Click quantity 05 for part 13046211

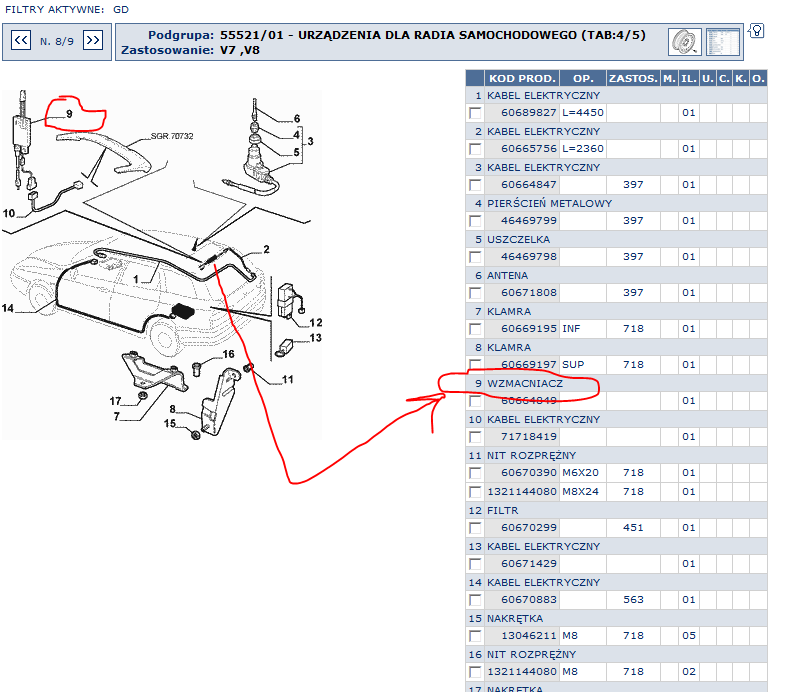pyautogui.click(x=689, y=636)
